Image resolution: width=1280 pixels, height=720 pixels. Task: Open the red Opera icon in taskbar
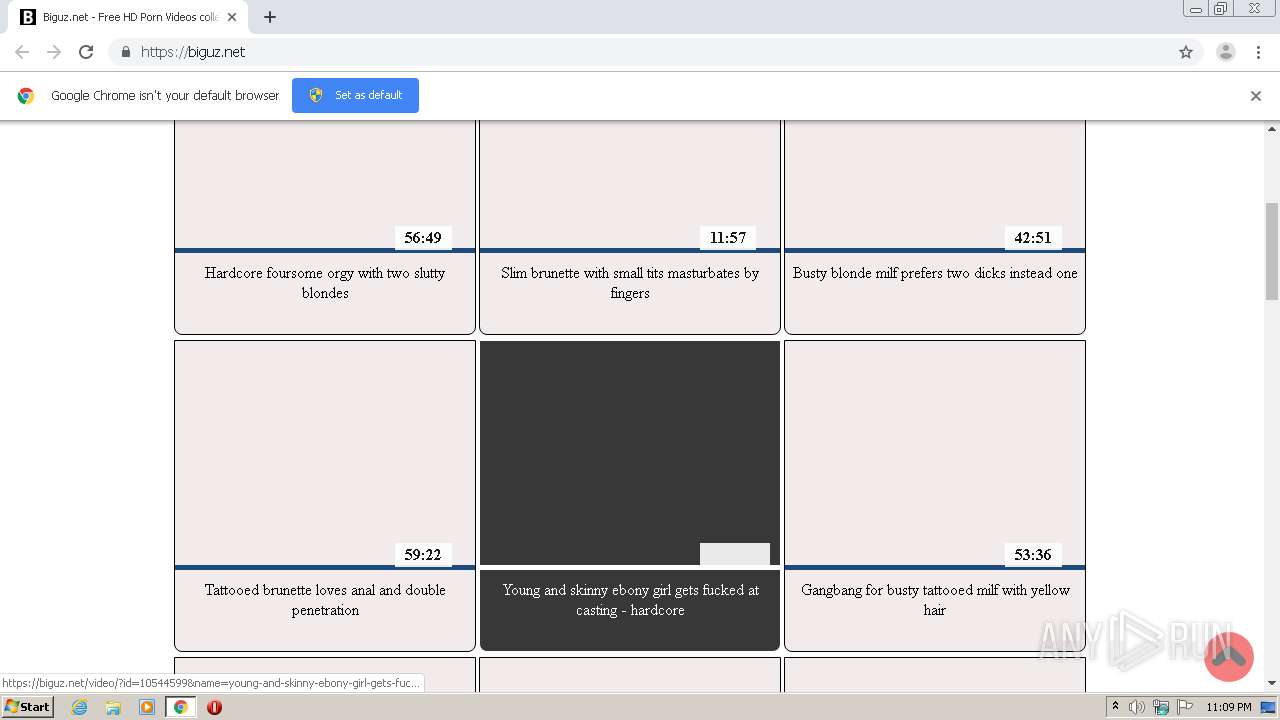click(x=214, y=707)
